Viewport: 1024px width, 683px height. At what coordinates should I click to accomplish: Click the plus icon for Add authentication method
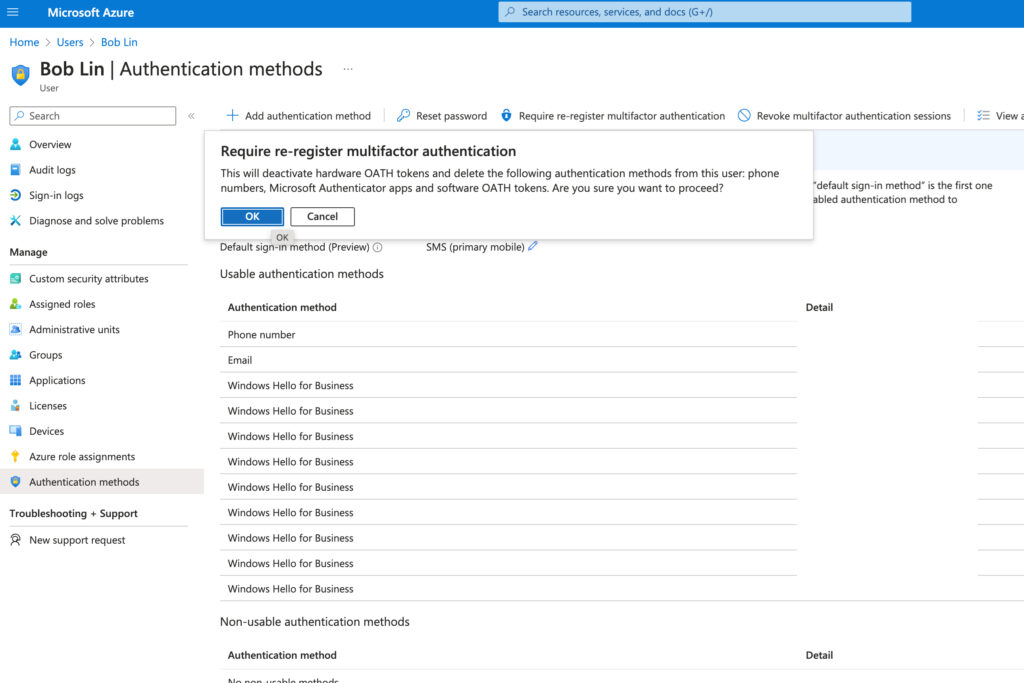click(232, 116)
